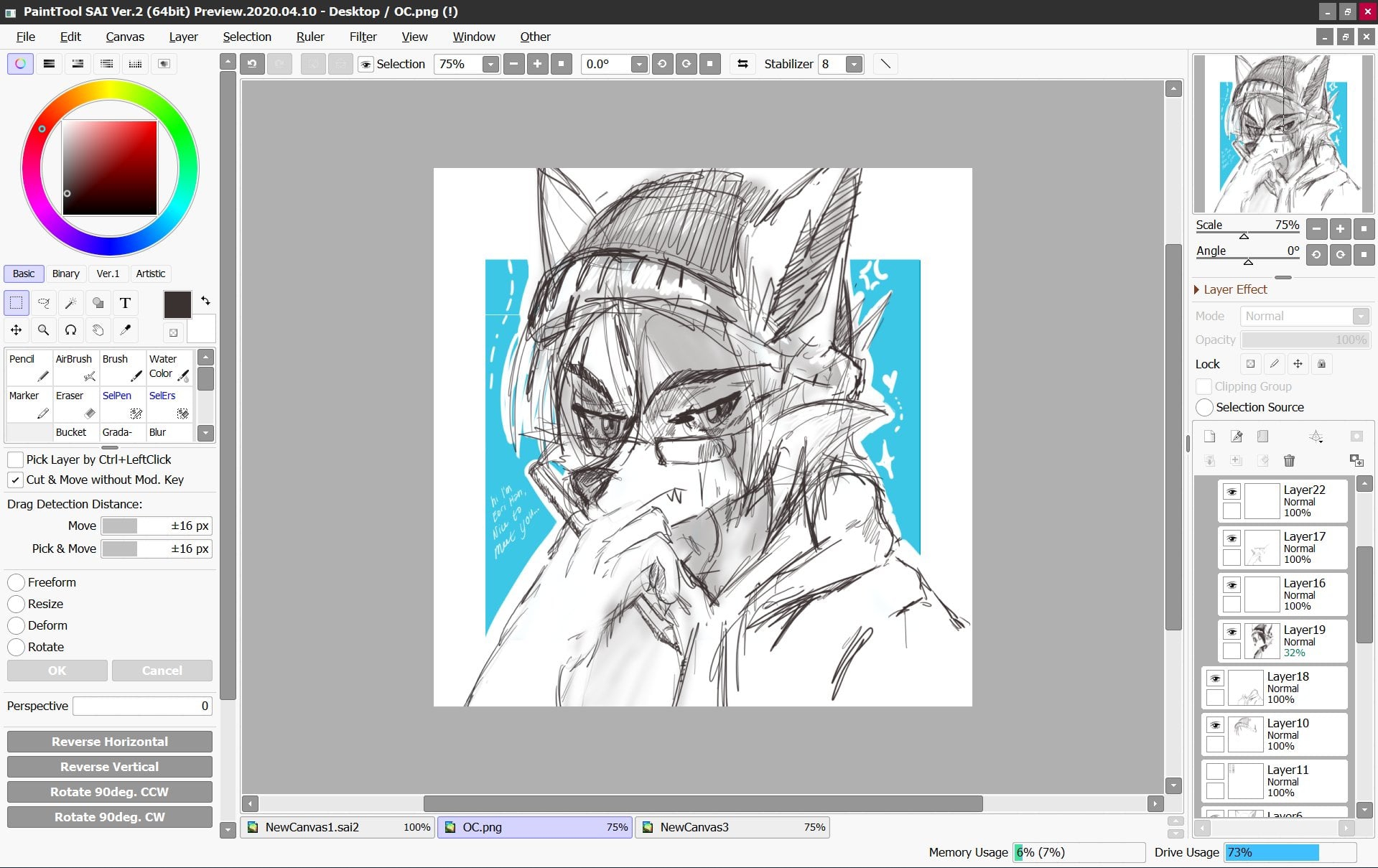This screenshot has height=868, width=1378.
Task: Delete layer using trash can icon
Action: point(1289,461)
